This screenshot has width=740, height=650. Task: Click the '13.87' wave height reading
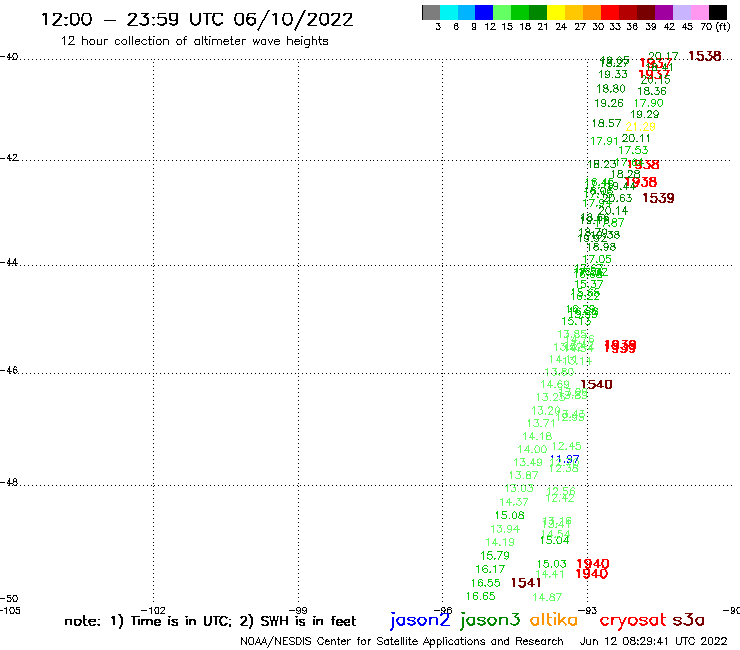click(523, 475)
